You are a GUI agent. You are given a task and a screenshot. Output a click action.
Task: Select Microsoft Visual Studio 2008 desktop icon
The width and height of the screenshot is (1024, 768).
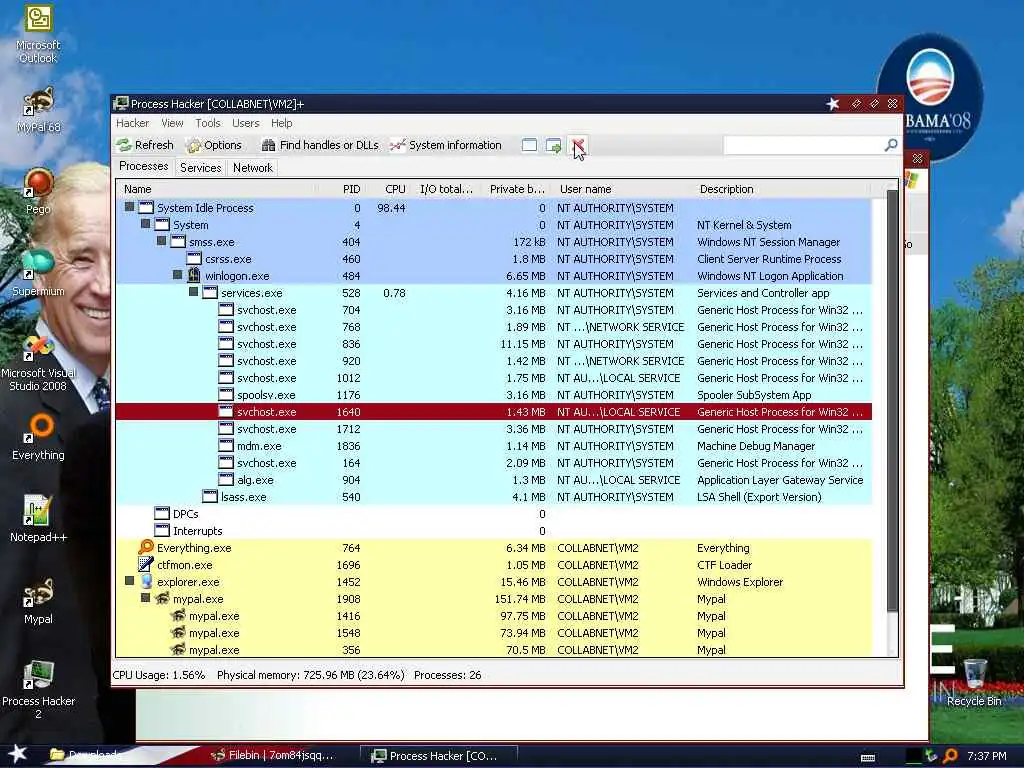tap(38, 363)
